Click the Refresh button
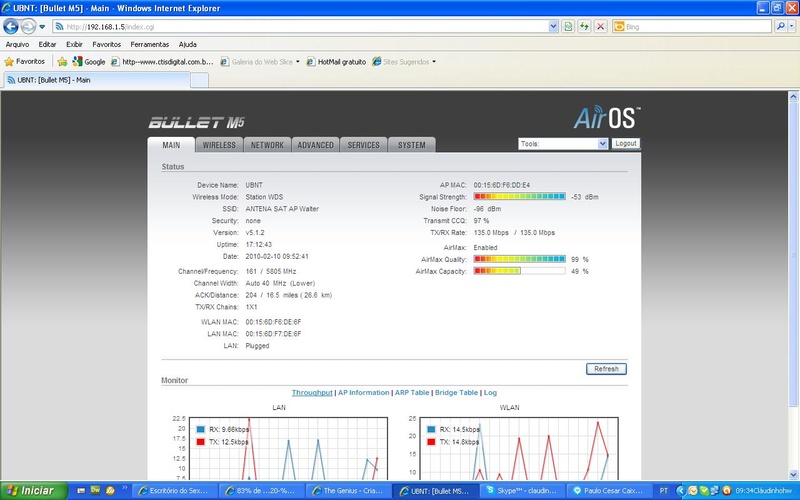Viewport: 800px width, 500px height. pos(606,369)
